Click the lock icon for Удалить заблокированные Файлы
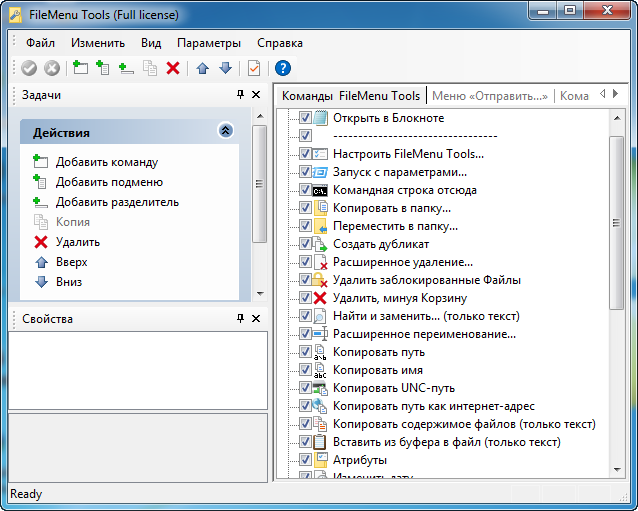Screen dimensions: 638x511 click(320, 280)
